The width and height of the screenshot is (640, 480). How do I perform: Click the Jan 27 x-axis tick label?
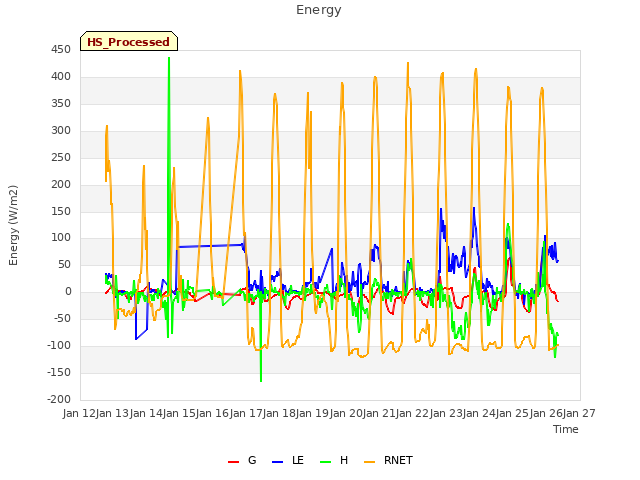[579, 413]
